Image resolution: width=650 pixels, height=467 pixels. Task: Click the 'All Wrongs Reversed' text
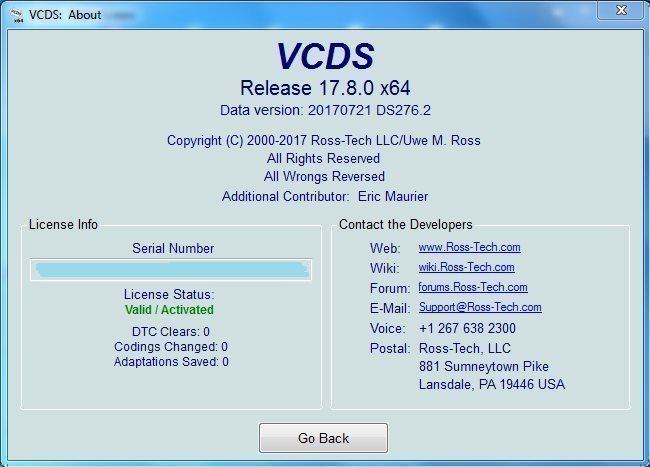324,177
